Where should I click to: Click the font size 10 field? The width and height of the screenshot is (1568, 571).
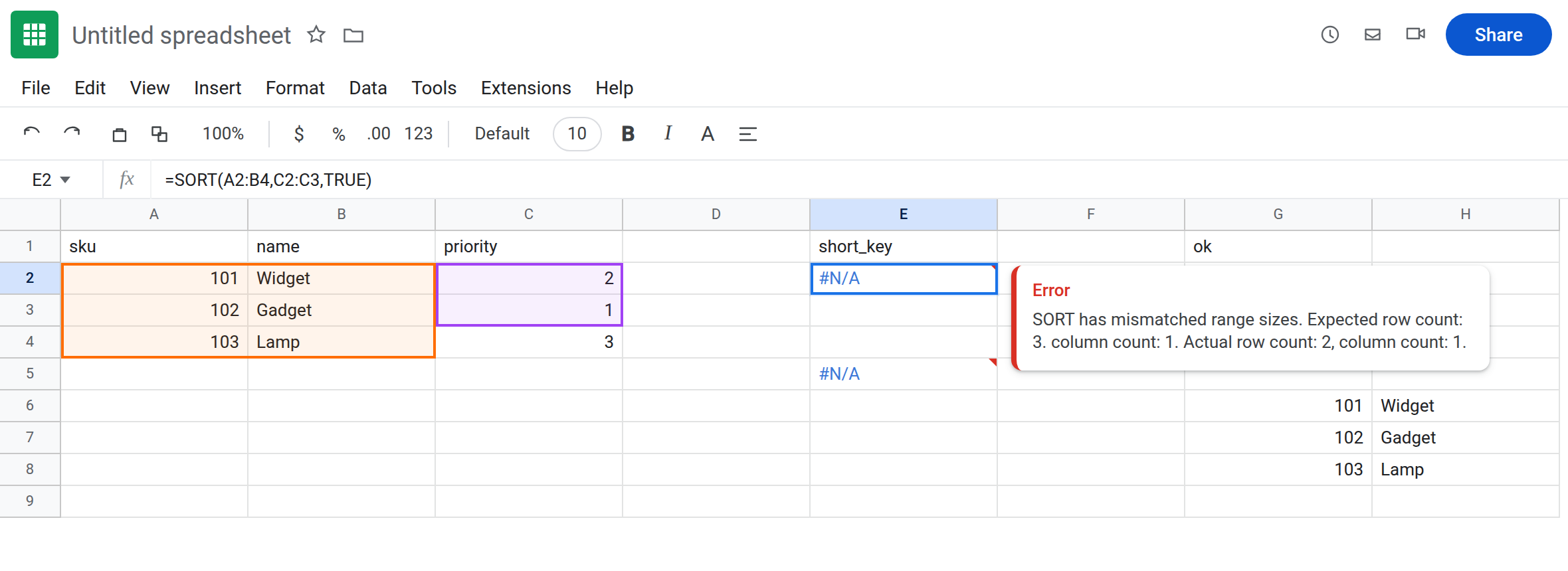[577, 133]
